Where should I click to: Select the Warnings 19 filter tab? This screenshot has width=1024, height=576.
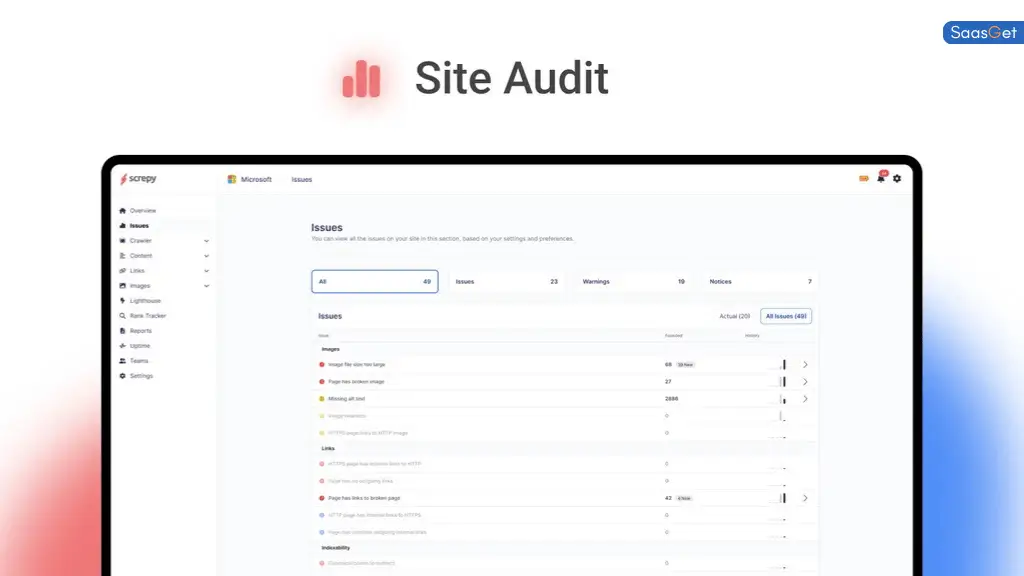pos(633,281)
